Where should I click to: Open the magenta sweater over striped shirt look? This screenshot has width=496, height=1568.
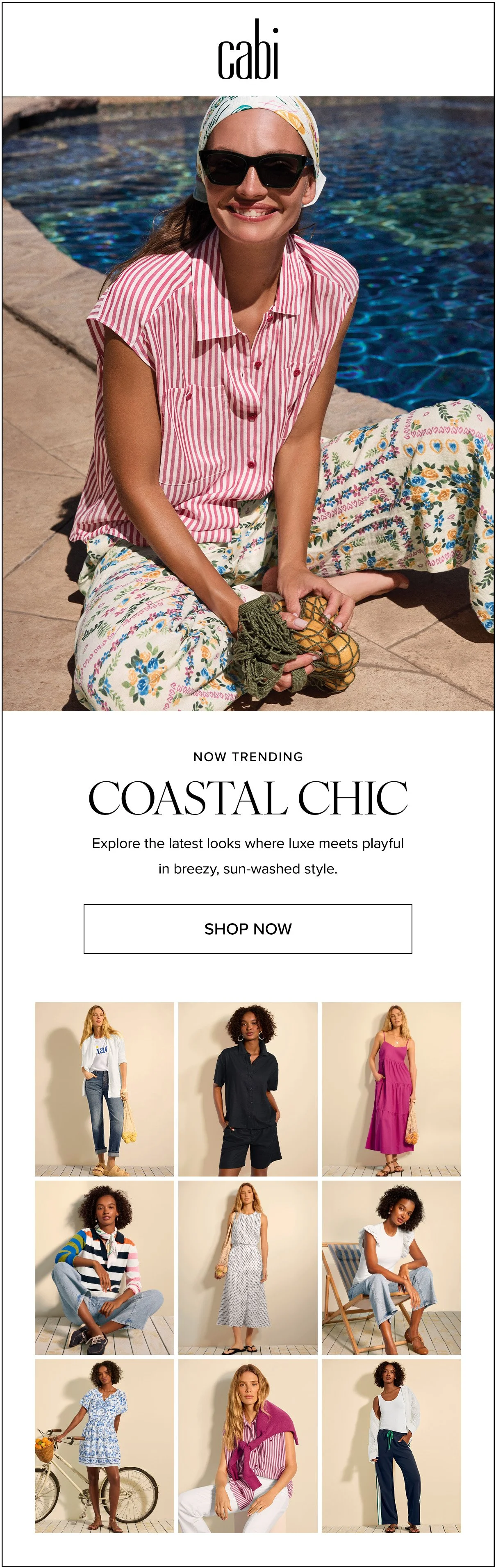[248, 1446]
